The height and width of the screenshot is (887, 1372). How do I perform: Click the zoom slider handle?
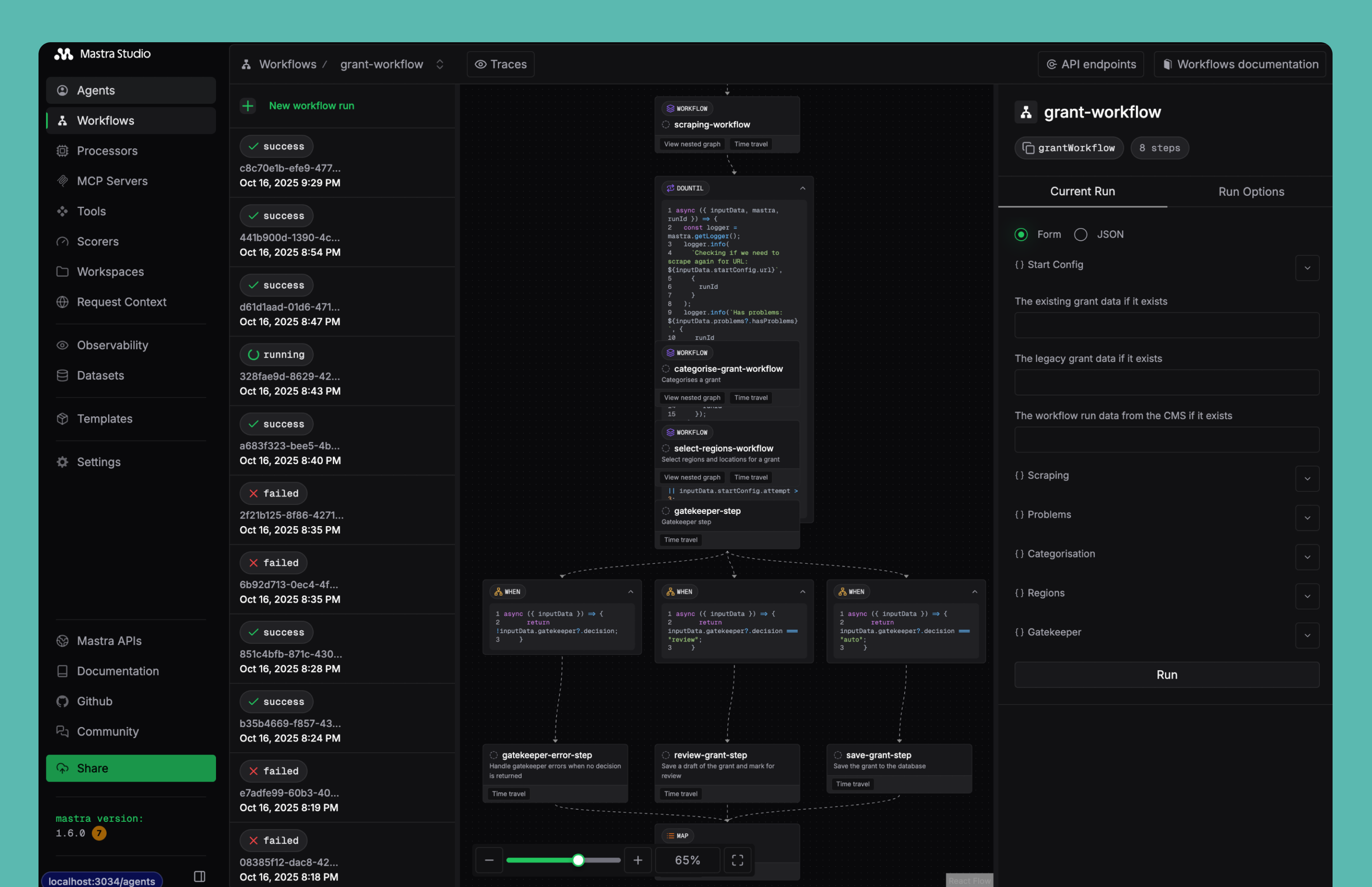578,860
